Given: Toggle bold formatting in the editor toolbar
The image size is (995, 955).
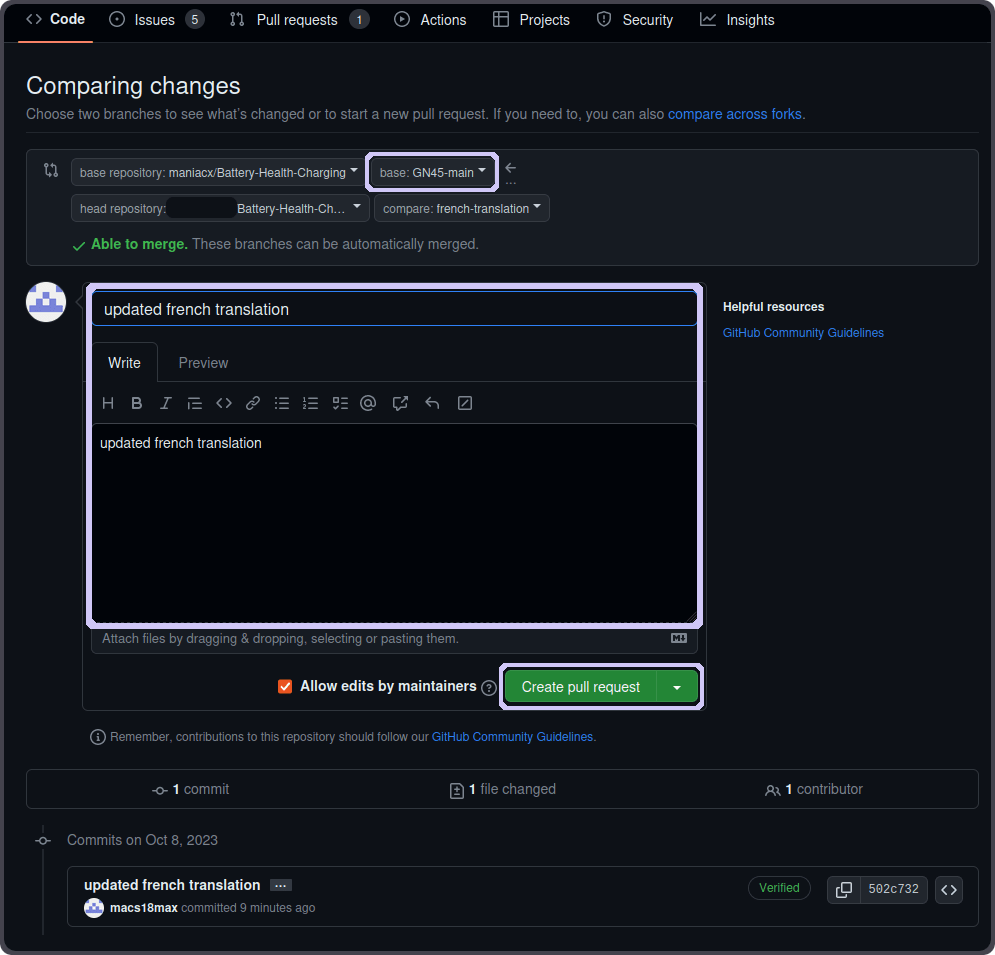Looking at the screenshot, I should [x=136, y=404].
